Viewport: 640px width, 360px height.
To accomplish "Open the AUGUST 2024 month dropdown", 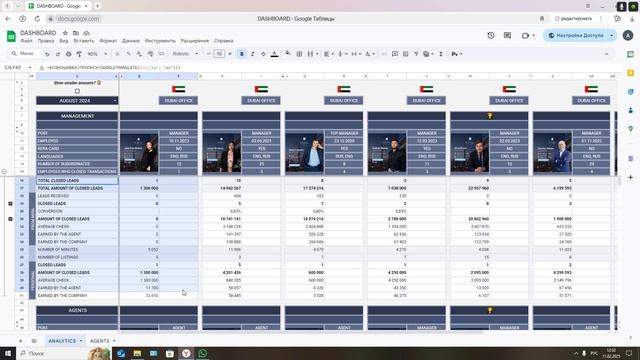I will coord(115,100).
